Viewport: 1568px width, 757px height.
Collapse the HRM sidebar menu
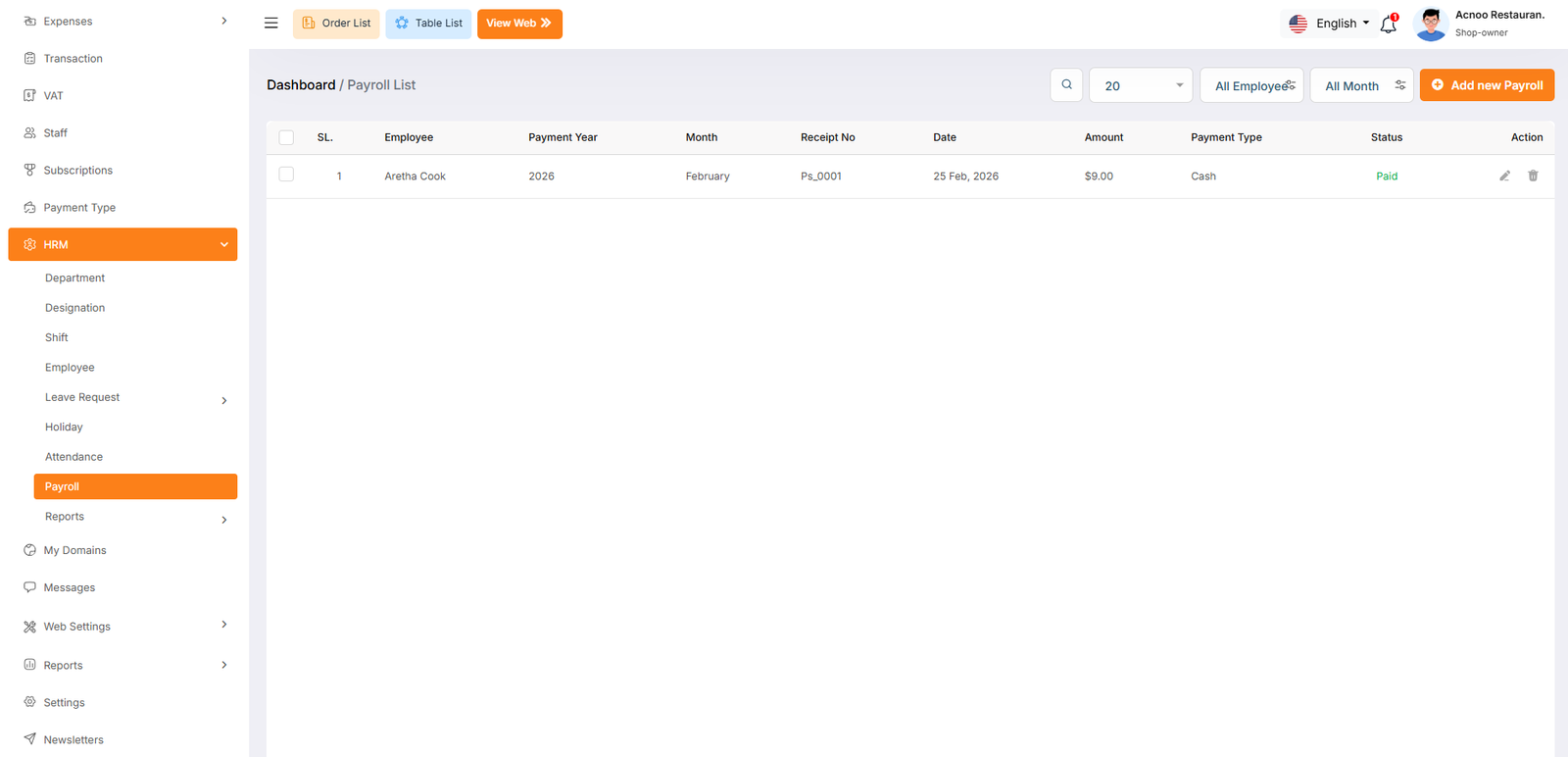coord(122,245)
